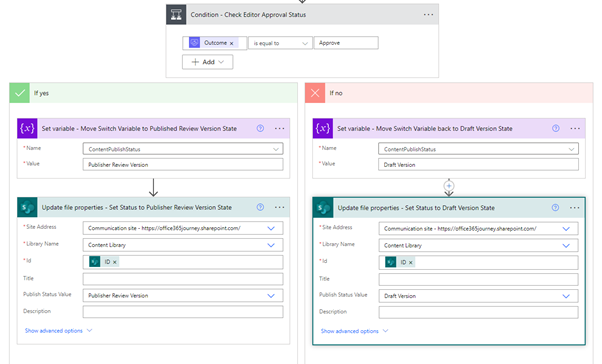Open ellipsis menu on Published Review Set variable

[280, 128]
